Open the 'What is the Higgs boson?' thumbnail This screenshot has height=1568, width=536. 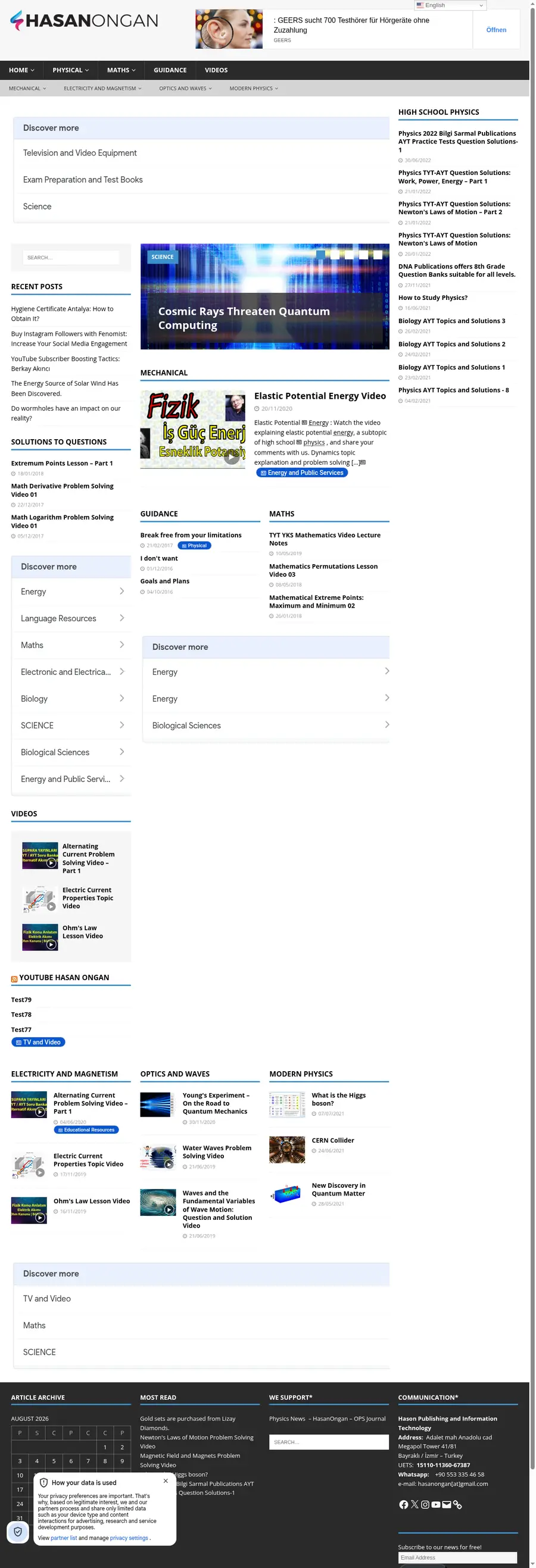[287, 1104]
